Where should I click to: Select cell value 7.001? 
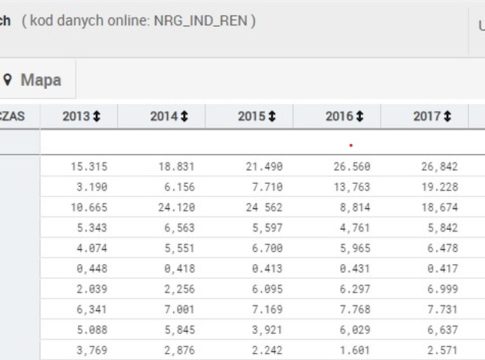coord(180,309)
